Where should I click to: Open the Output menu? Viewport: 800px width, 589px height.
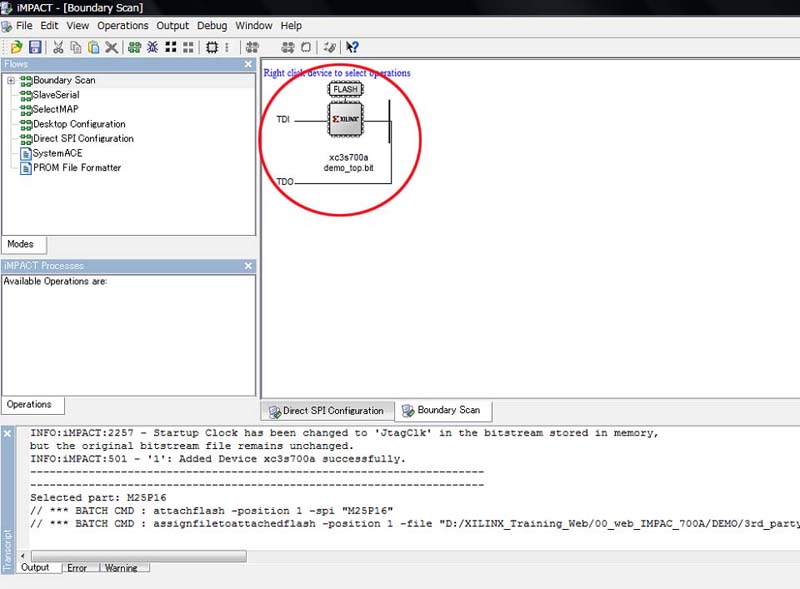pos(172,26)
